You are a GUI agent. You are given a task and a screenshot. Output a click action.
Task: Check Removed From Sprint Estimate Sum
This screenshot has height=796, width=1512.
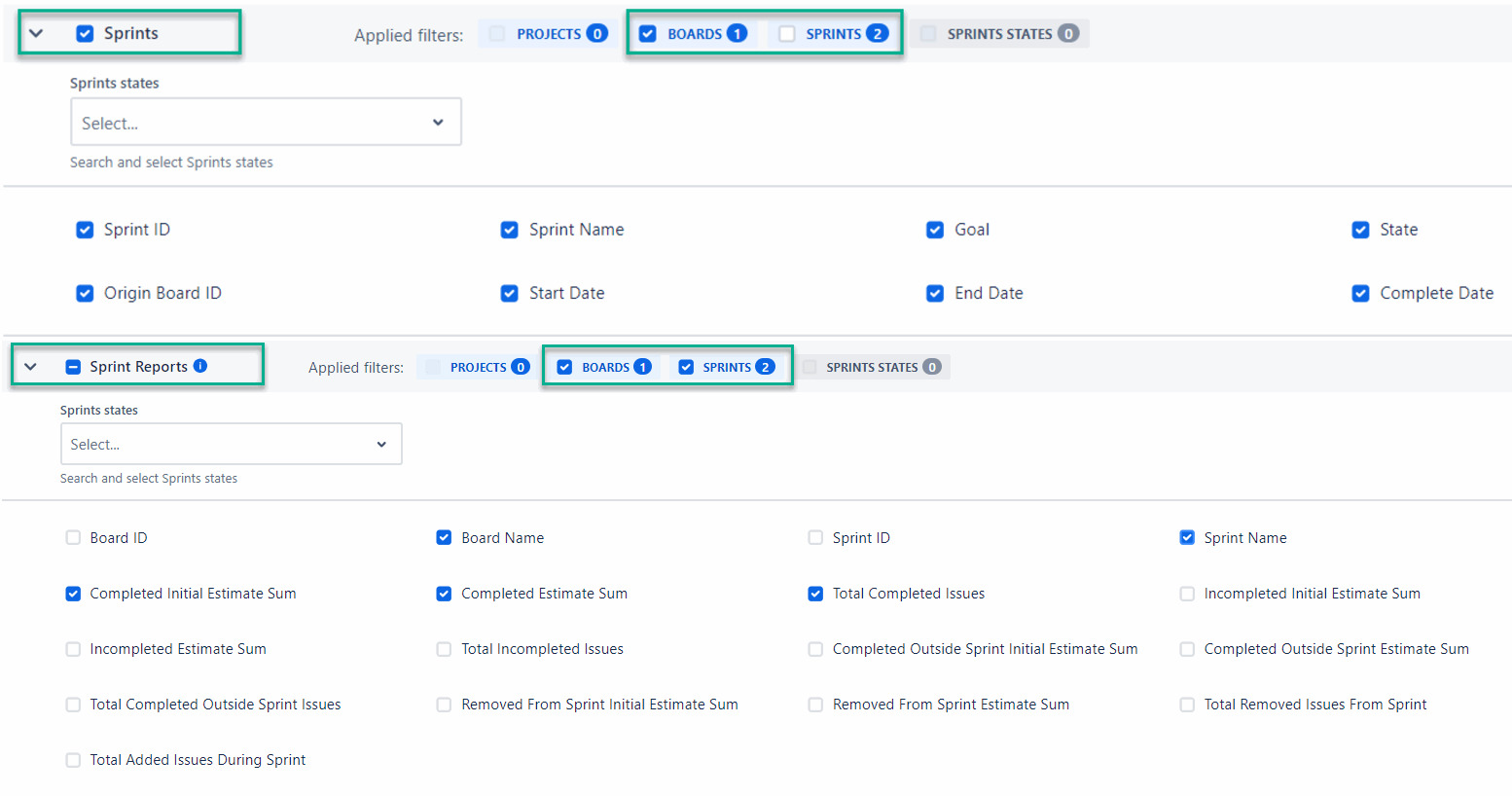815,705
